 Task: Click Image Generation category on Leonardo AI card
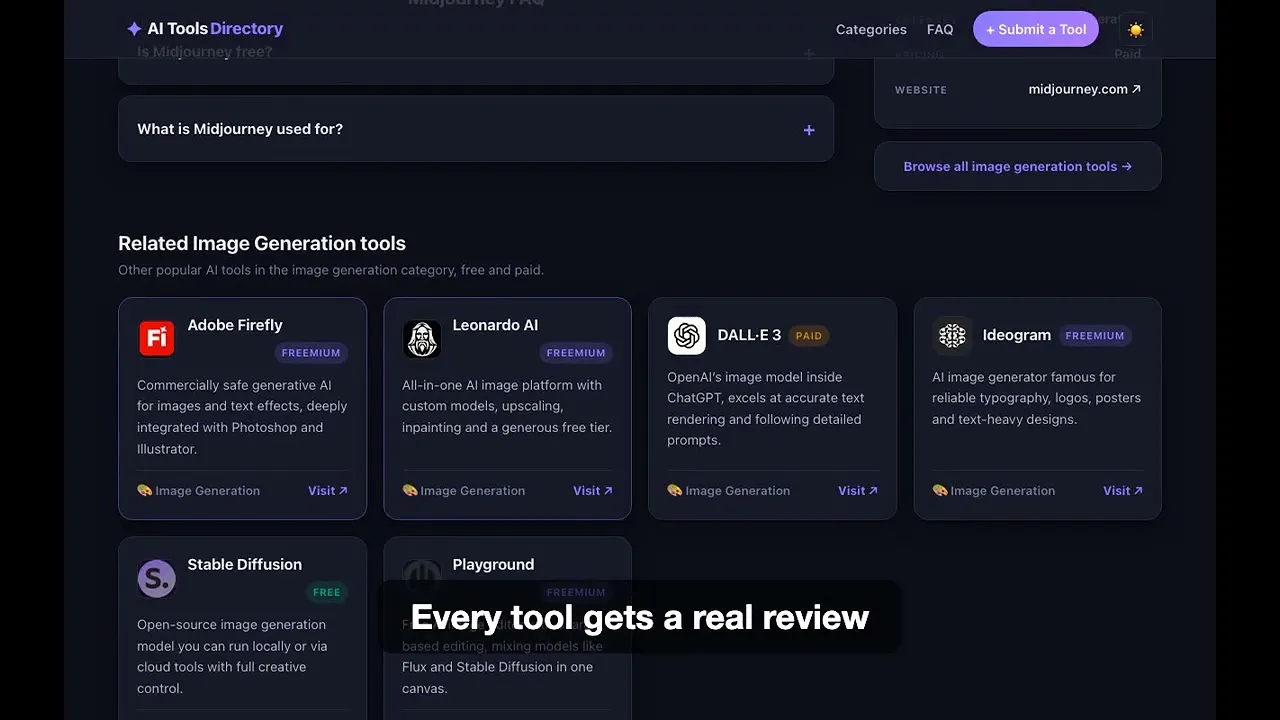click(463, 490)
